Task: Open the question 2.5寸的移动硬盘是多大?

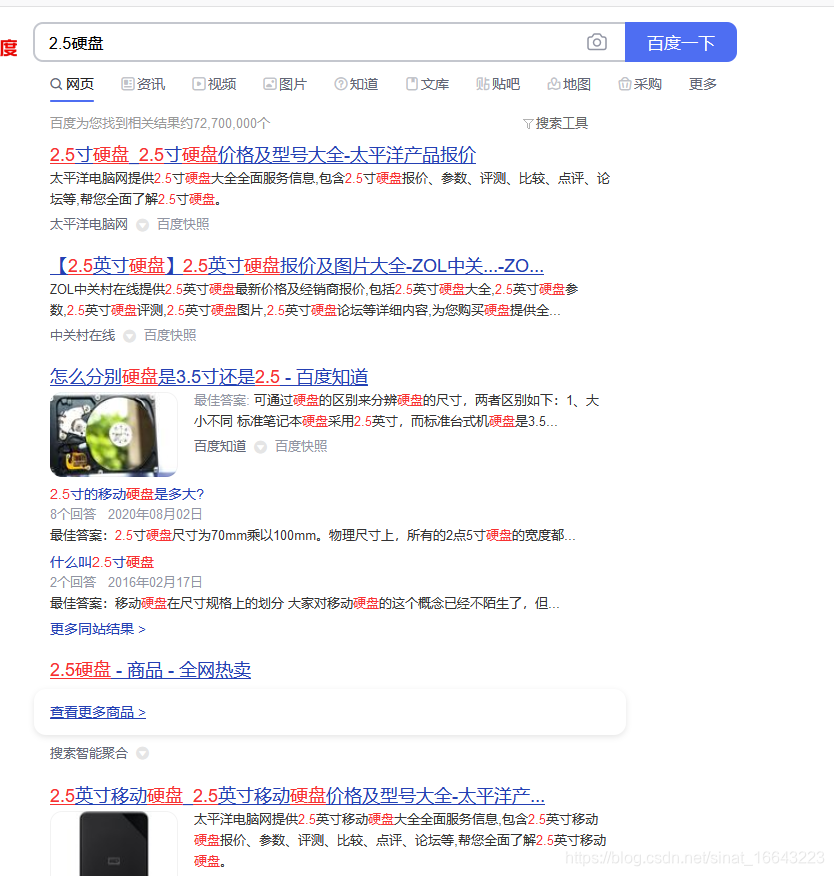Action: [x=127, y=494]
